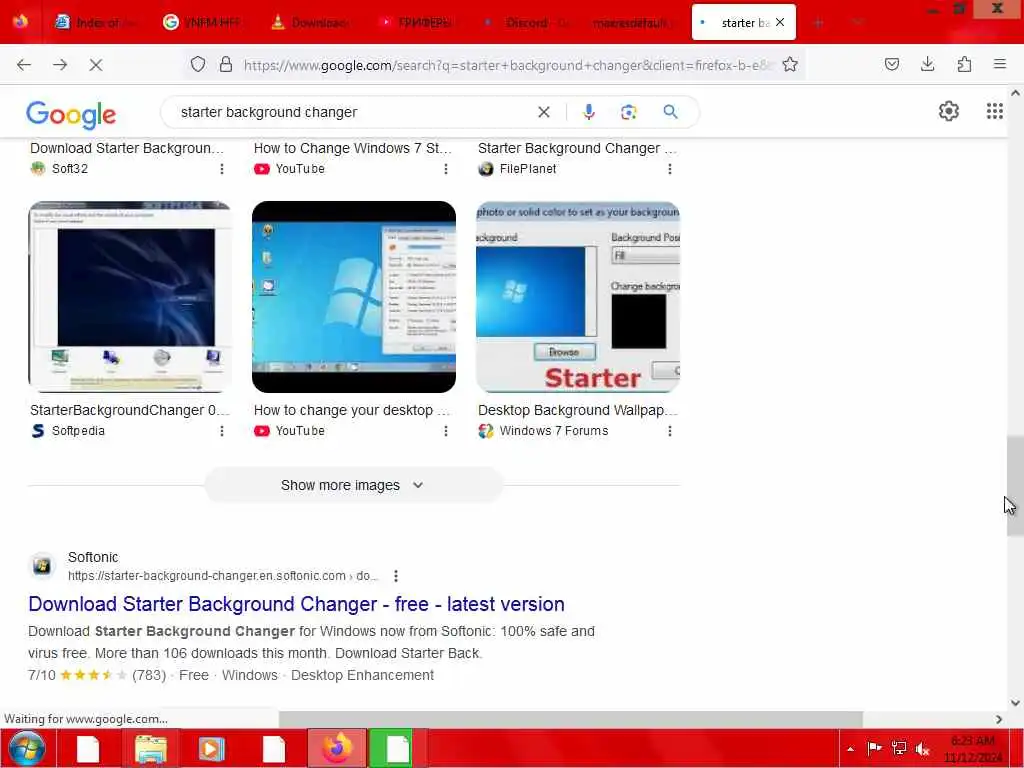
Task: Clear the Google search box text
Action: (x=543, y=112)
